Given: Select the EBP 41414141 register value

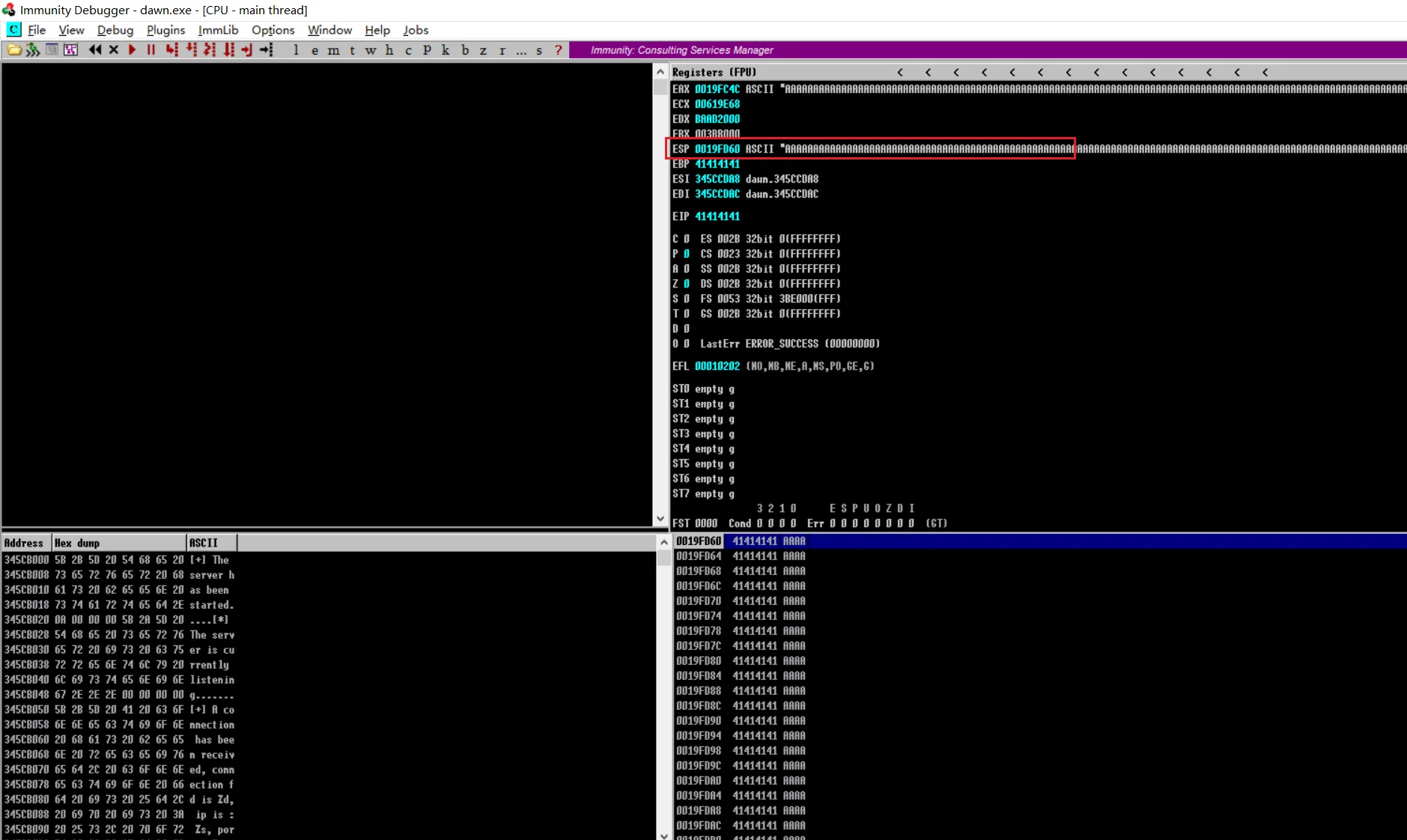Looking at the screenshot, I should [717, 164].
